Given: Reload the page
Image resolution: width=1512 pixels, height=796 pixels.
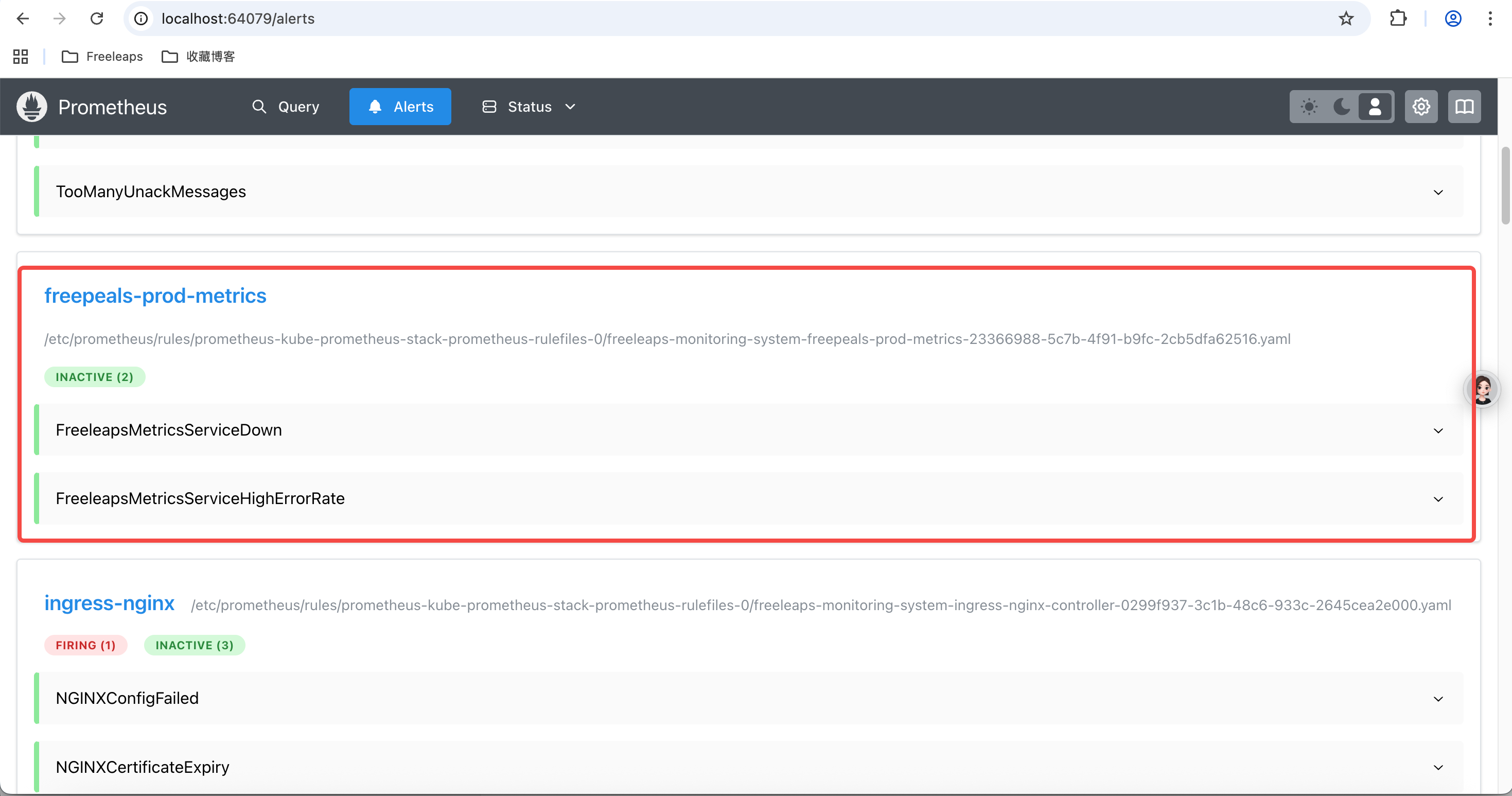Looking at the screenshot, I should 97,19.
